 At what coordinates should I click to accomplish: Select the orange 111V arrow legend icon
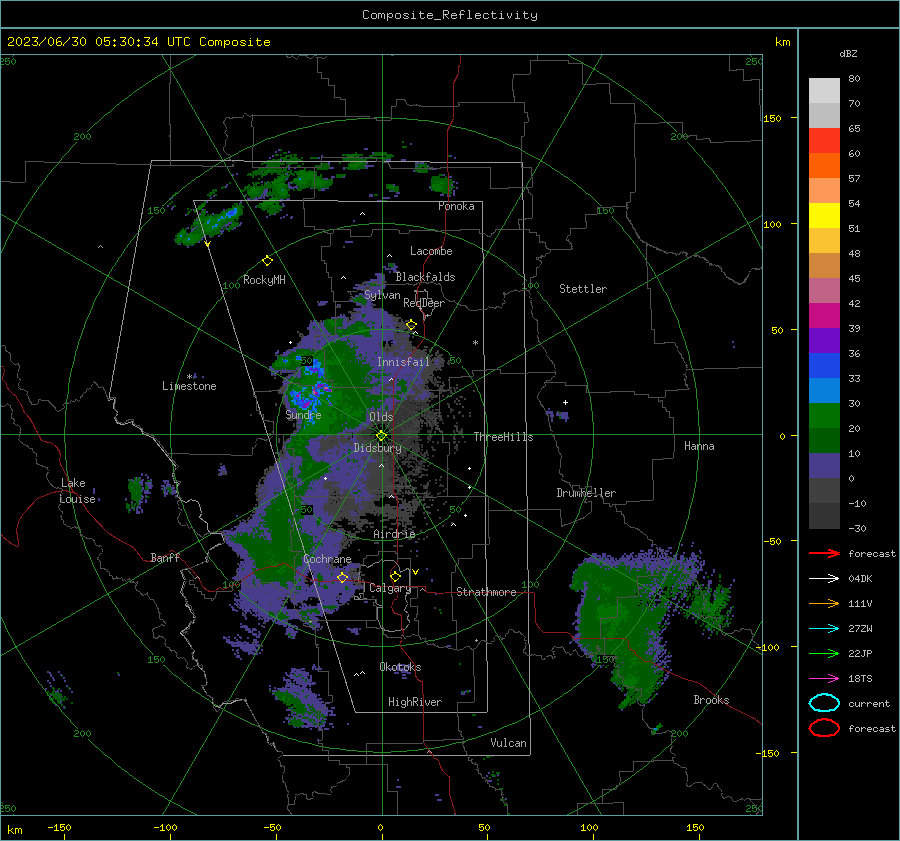pyautogui.click(x=824, y=603)
